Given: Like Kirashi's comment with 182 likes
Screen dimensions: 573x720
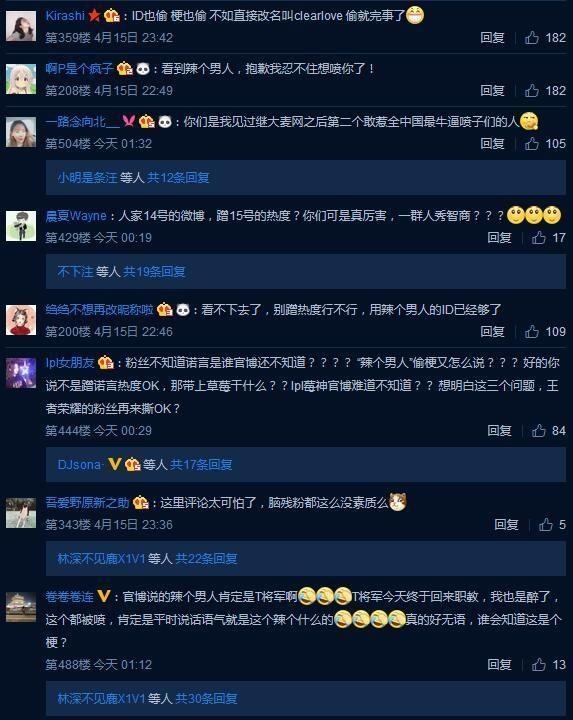Looking at the screenshot, I should click(x=532, y=37).
